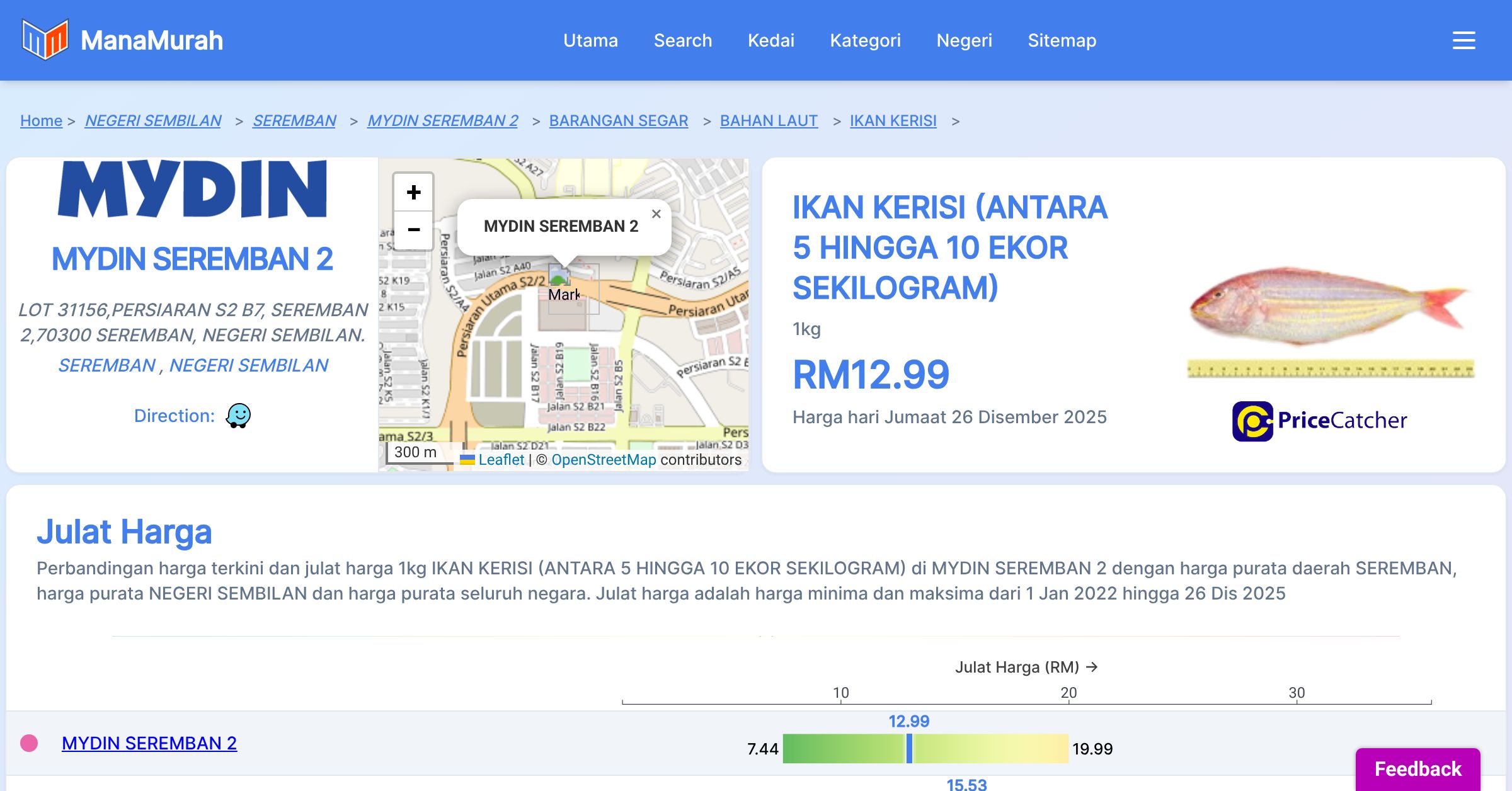The height and width of the screenshot is (791, 1512).
Task: Click the Feedback button
Action: click(1417, 768)
